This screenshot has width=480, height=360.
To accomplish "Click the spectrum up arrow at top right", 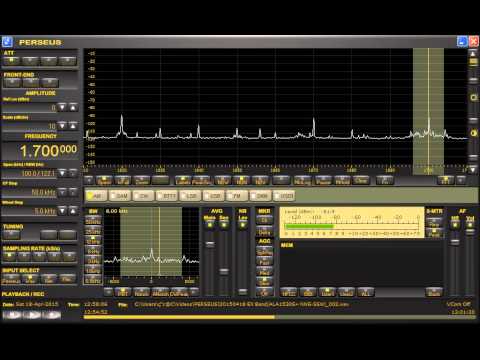I will click(x=473, y=53).
